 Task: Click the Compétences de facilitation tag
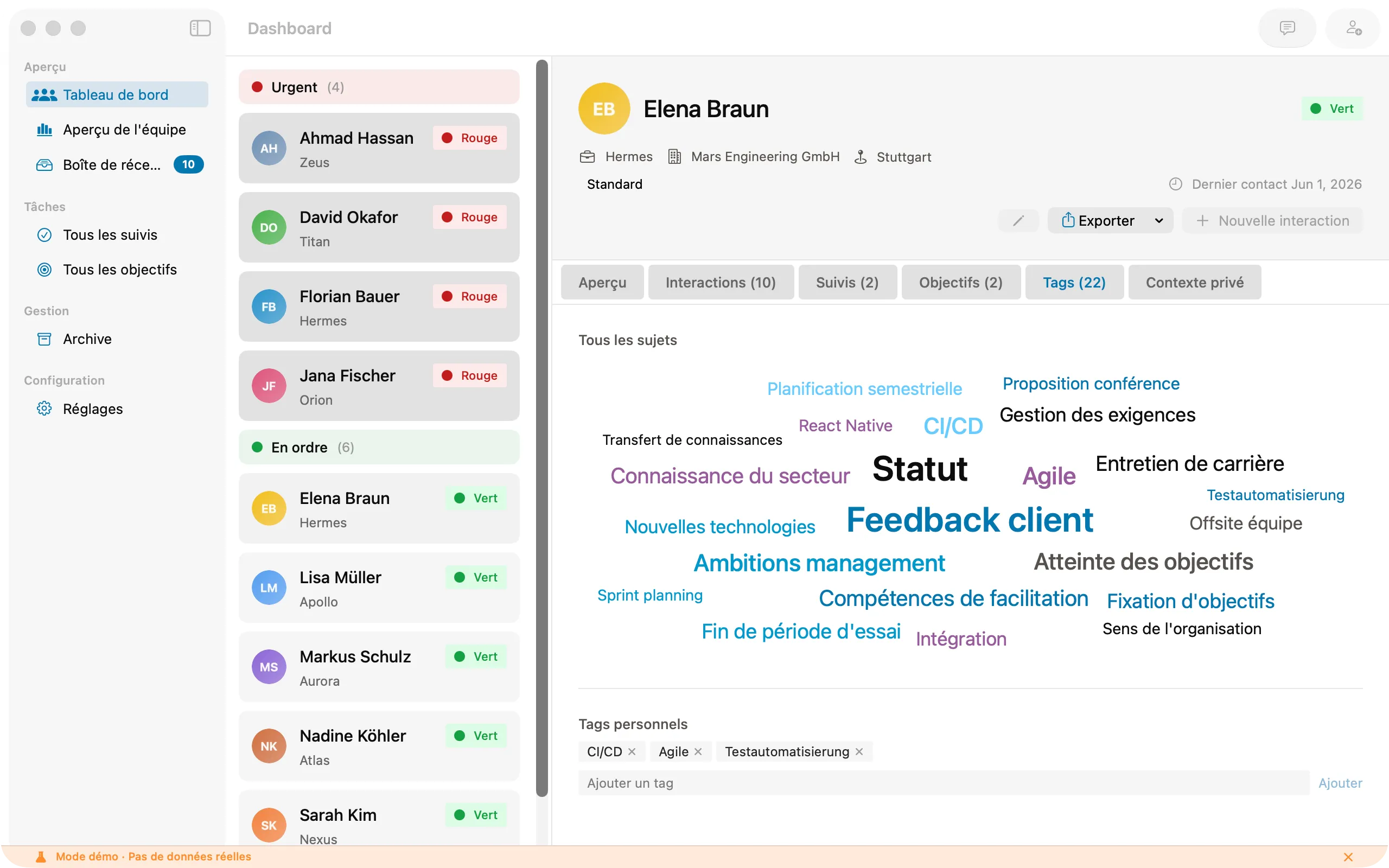[953, 598]
